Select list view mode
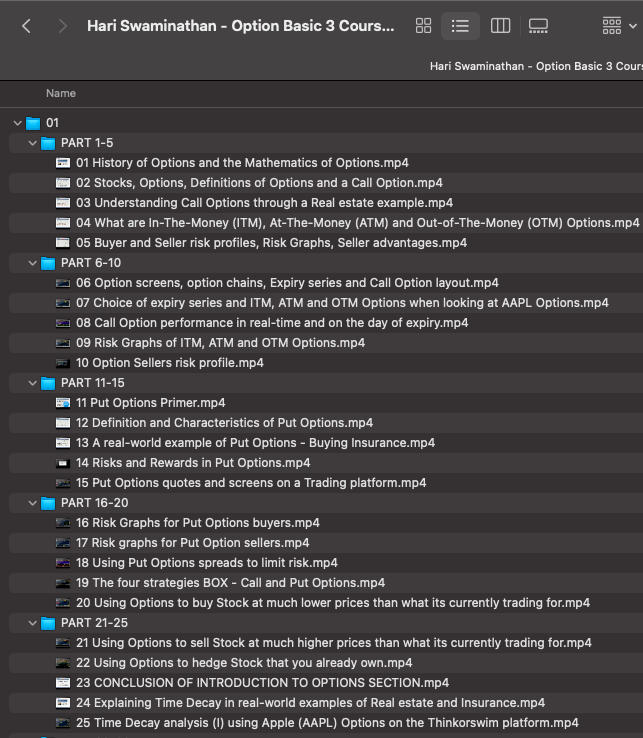643x738 pixels. click(460, 26)
